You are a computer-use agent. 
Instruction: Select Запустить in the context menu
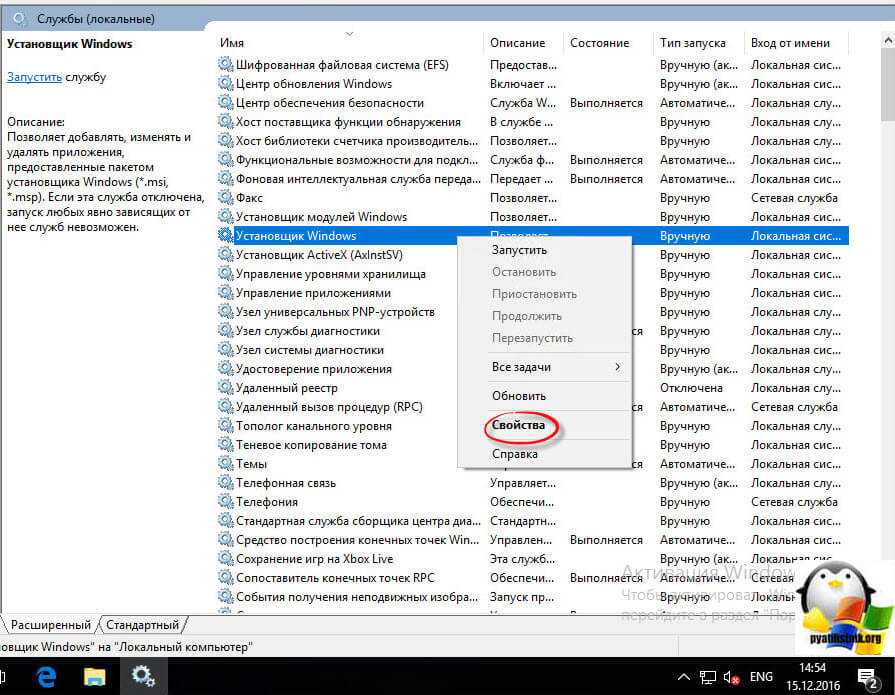519,250
